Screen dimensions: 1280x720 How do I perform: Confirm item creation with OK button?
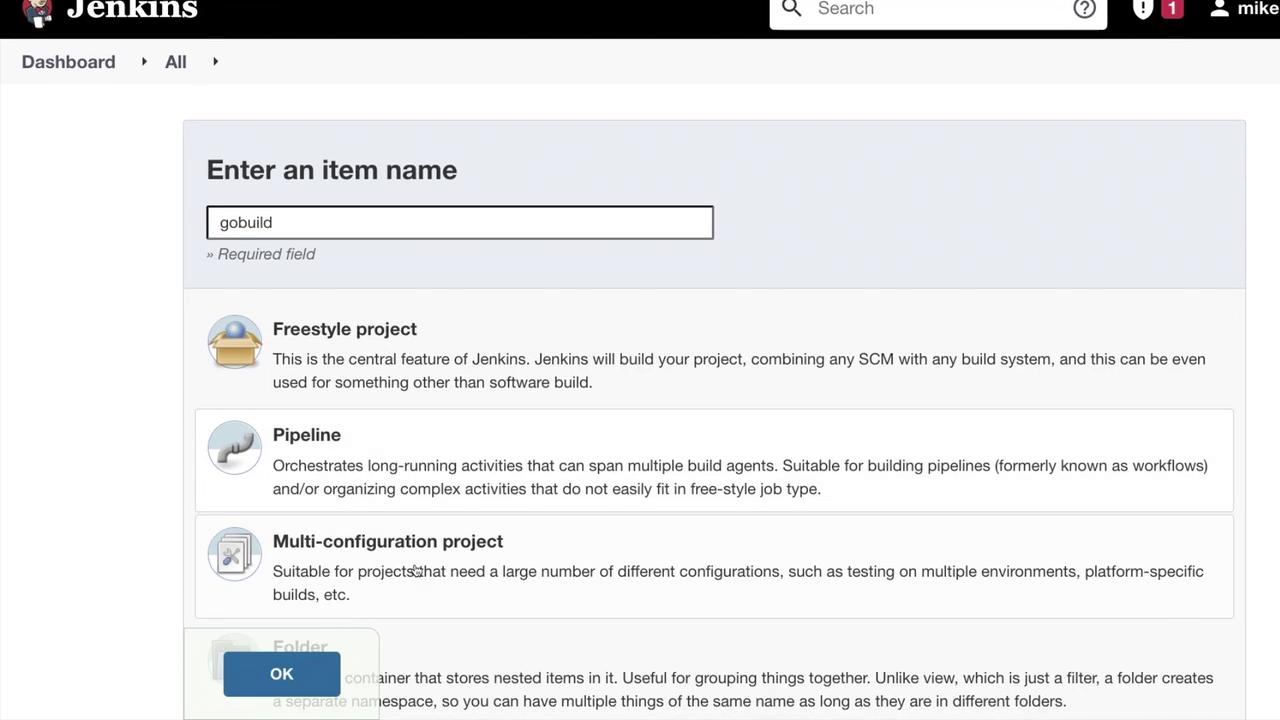pyautogui.click(x=282, y=674)
